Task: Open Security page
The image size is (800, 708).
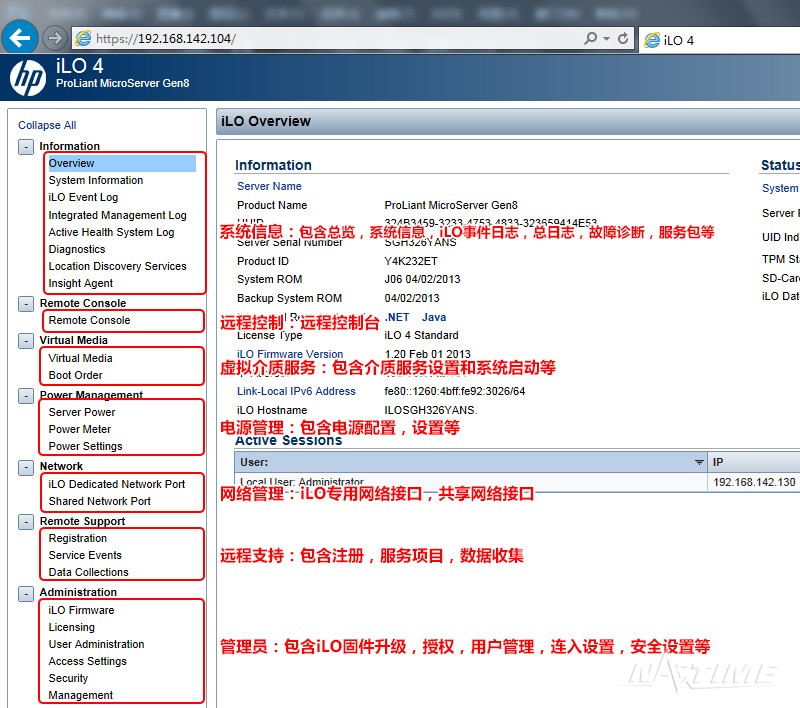Action: tap(68, 678)
